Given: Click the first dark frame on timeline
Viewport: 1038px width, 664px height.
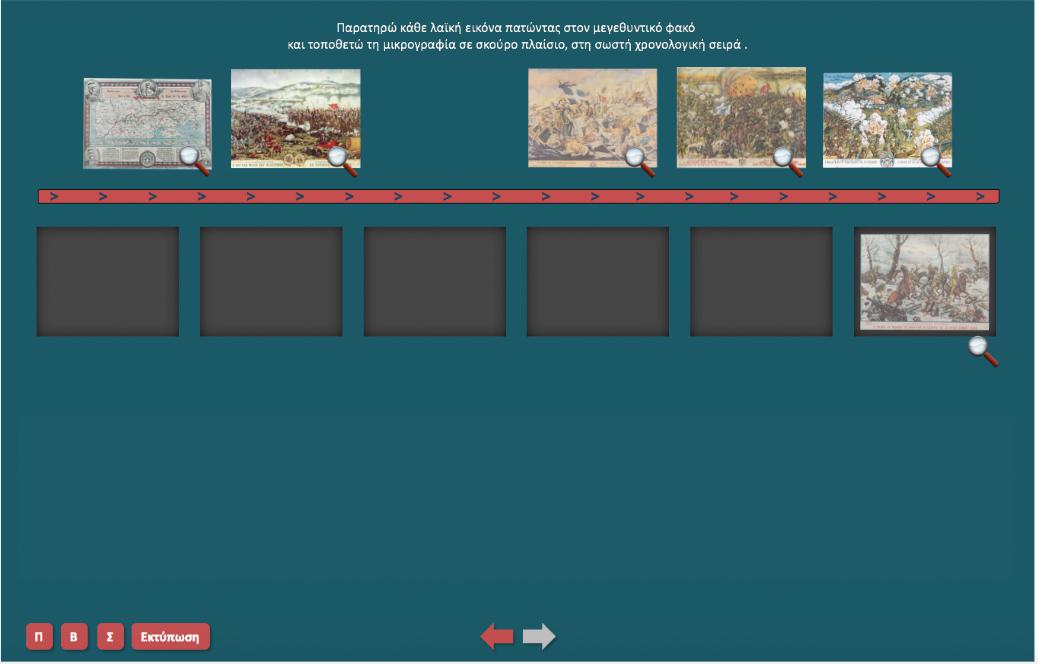Looking at the screenshot, I should coord(108,281).
